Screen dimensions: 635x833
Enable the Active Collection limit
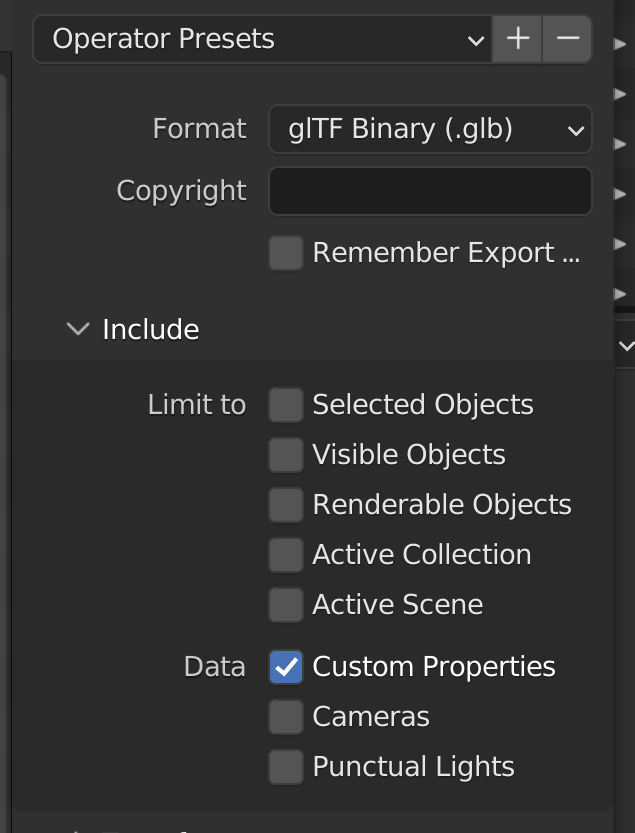[286, 555]
